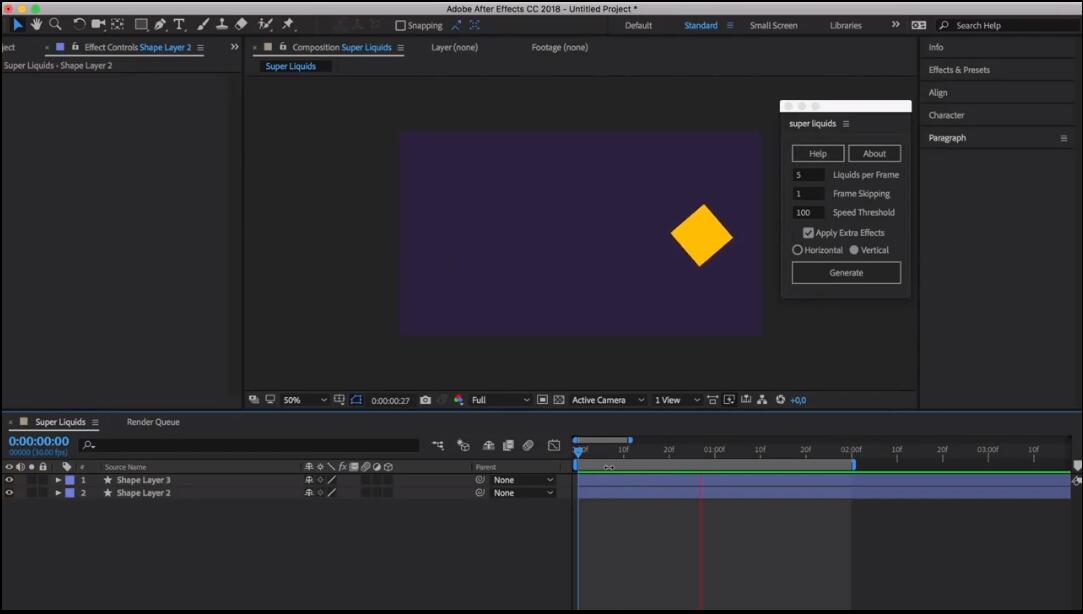Select the Zoom magnifier tool

pos(55,25)
